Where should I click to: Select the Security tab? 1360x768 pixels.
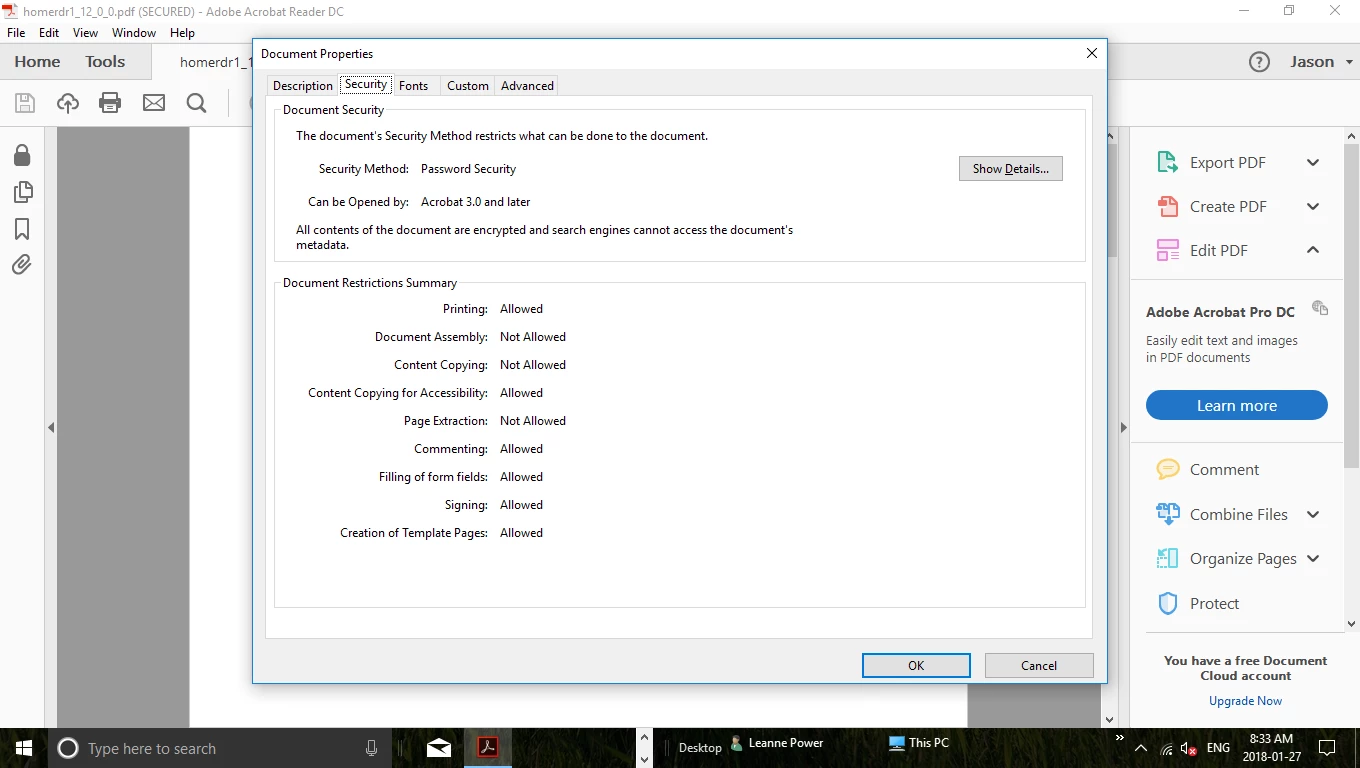[366, 85]
